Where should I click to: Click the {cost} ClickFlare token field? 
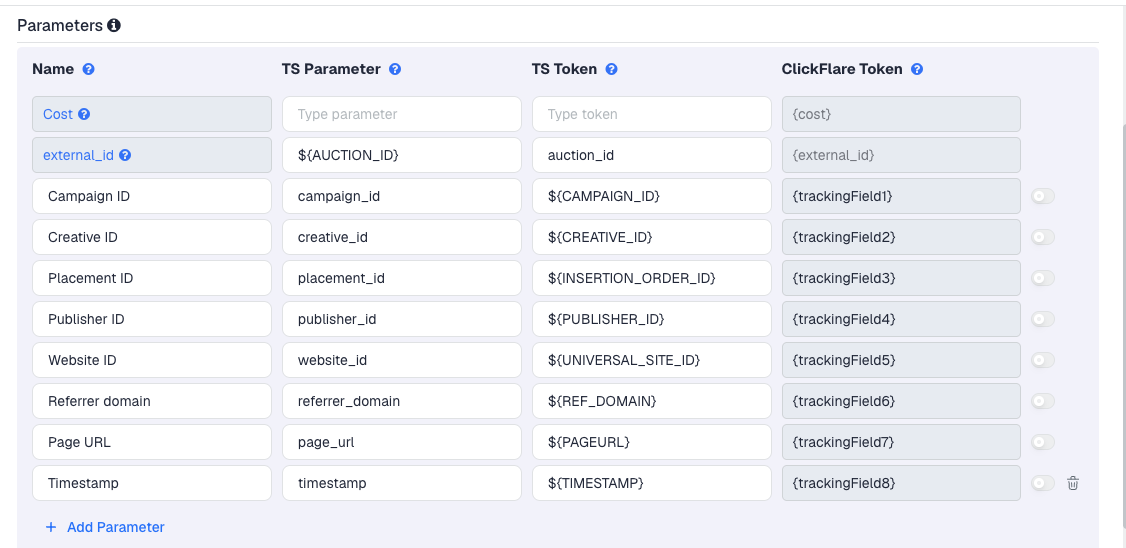901,114
